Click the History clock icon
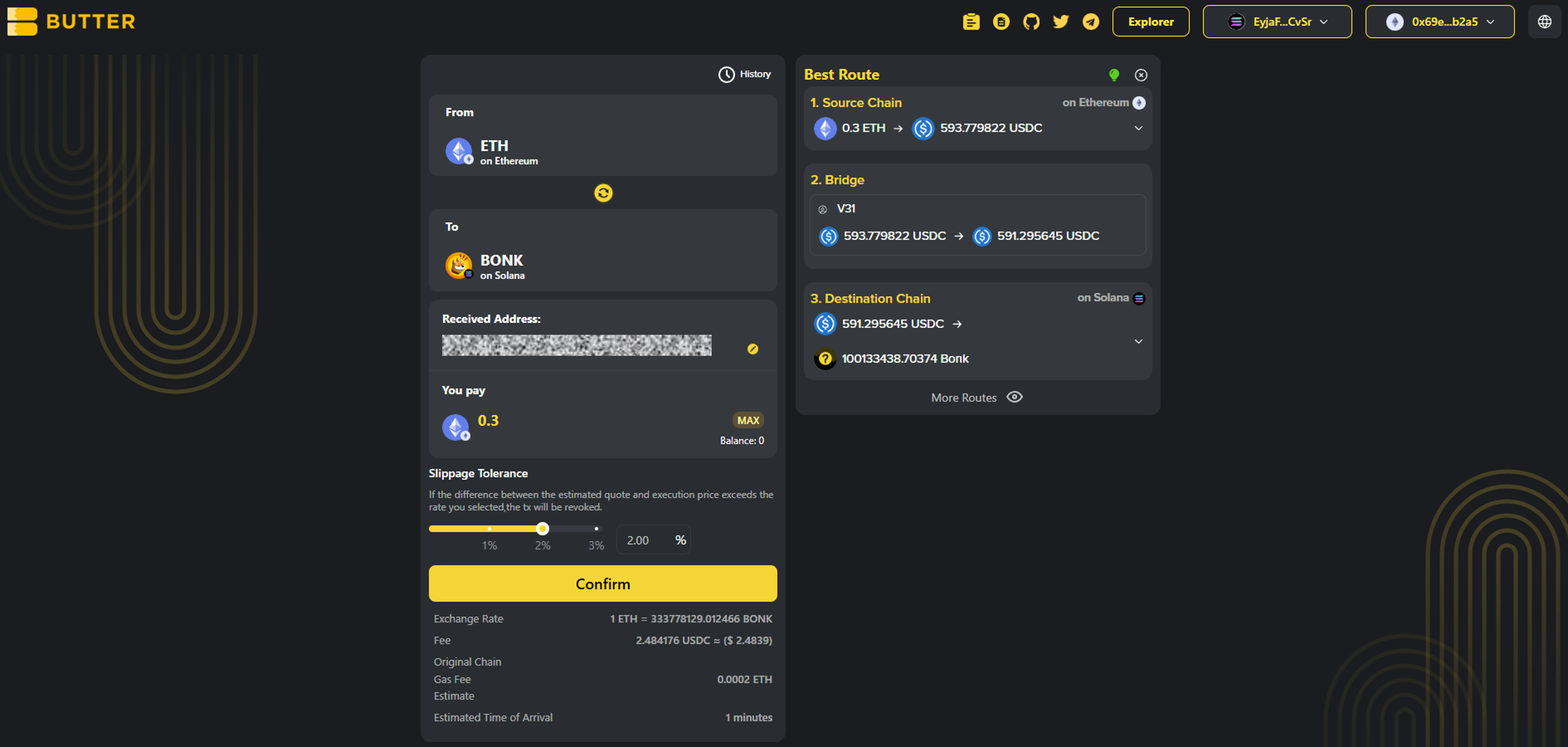1568x747 pixels. pos(726,74)
